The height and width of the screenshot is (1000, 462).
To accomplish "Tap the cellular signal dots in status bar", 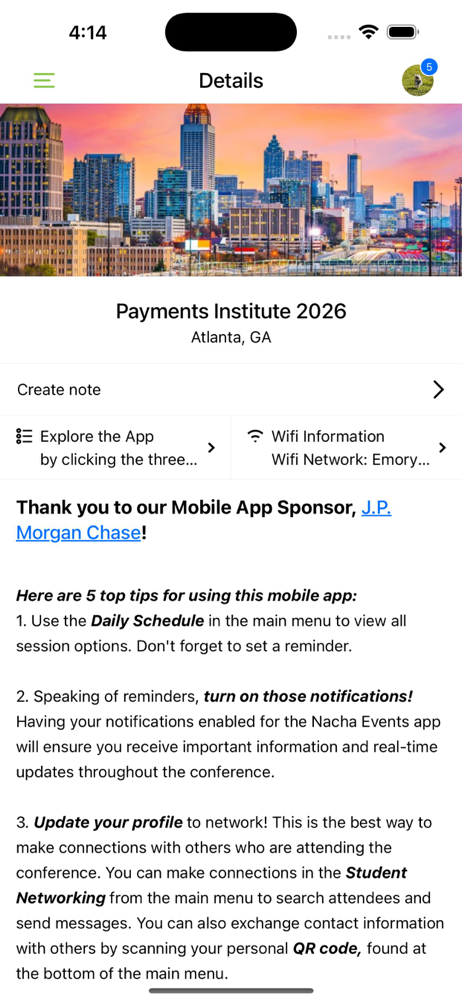I will coord(339,36).
